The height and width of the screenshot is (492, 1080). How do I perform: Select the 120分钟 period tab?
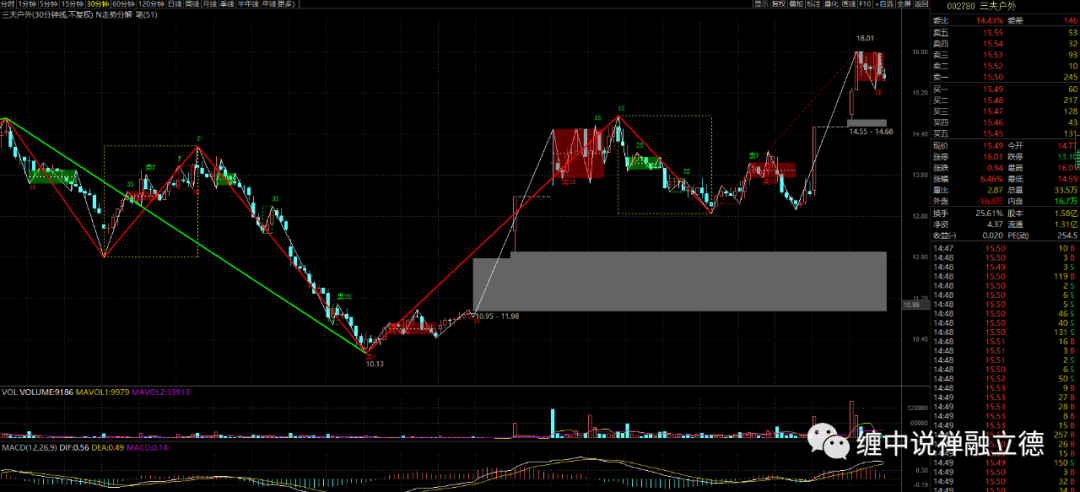pyautogui.click(x=151, y=4)
